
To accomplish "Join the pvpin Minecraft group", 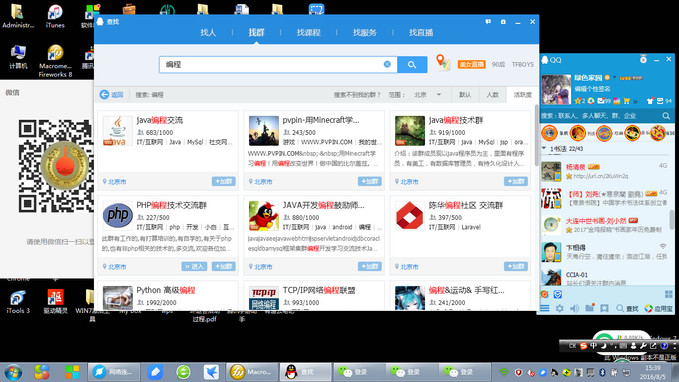I will click(x=369, y=181).
